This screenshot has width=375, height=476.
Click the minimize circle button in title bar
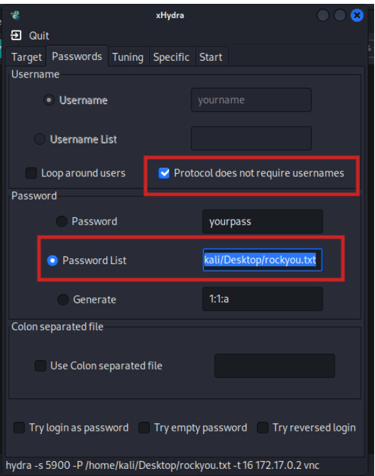(x=323, y=15)
